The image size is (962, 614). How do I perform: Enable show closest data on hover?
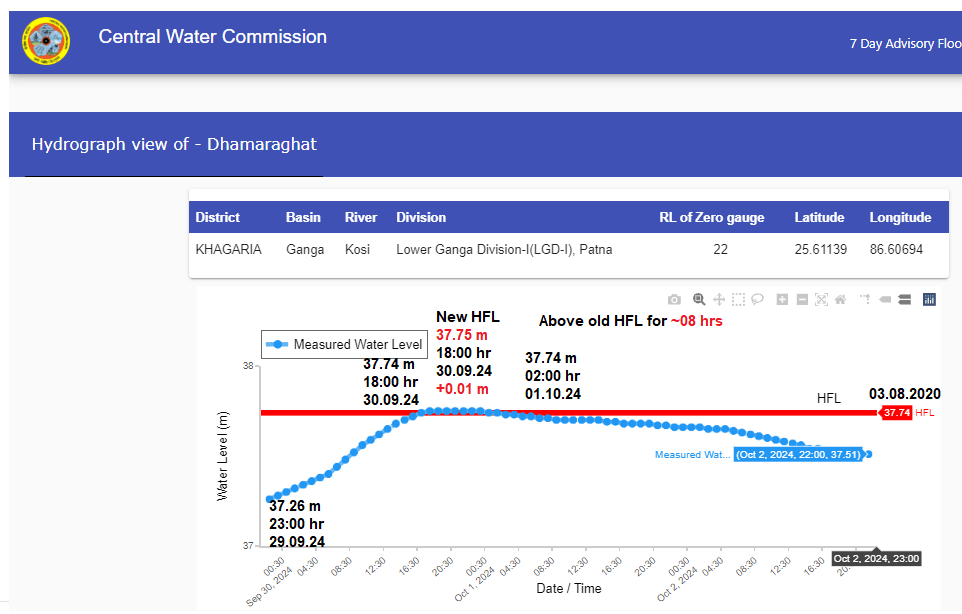click(884, 299)
